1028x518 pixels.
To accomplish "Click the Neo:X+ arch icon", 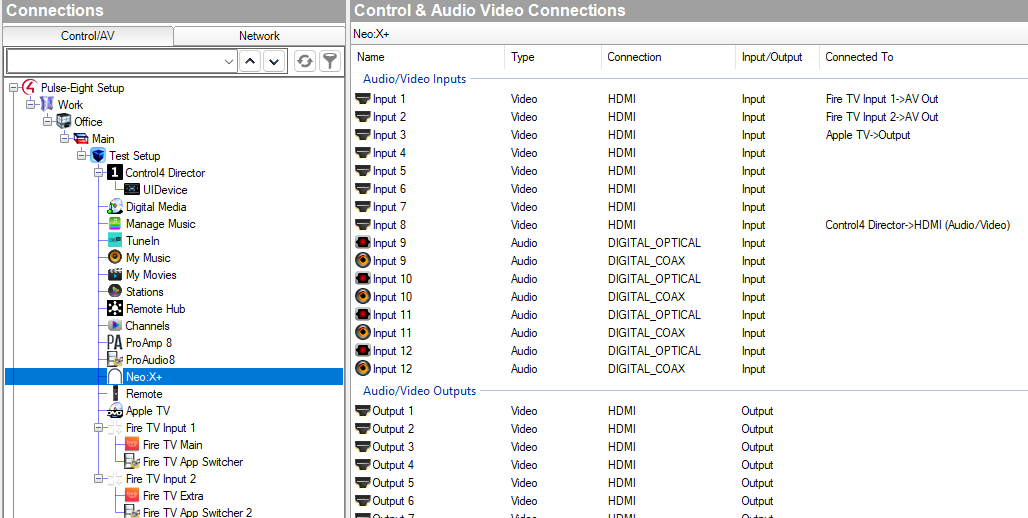I will point(115,376).
